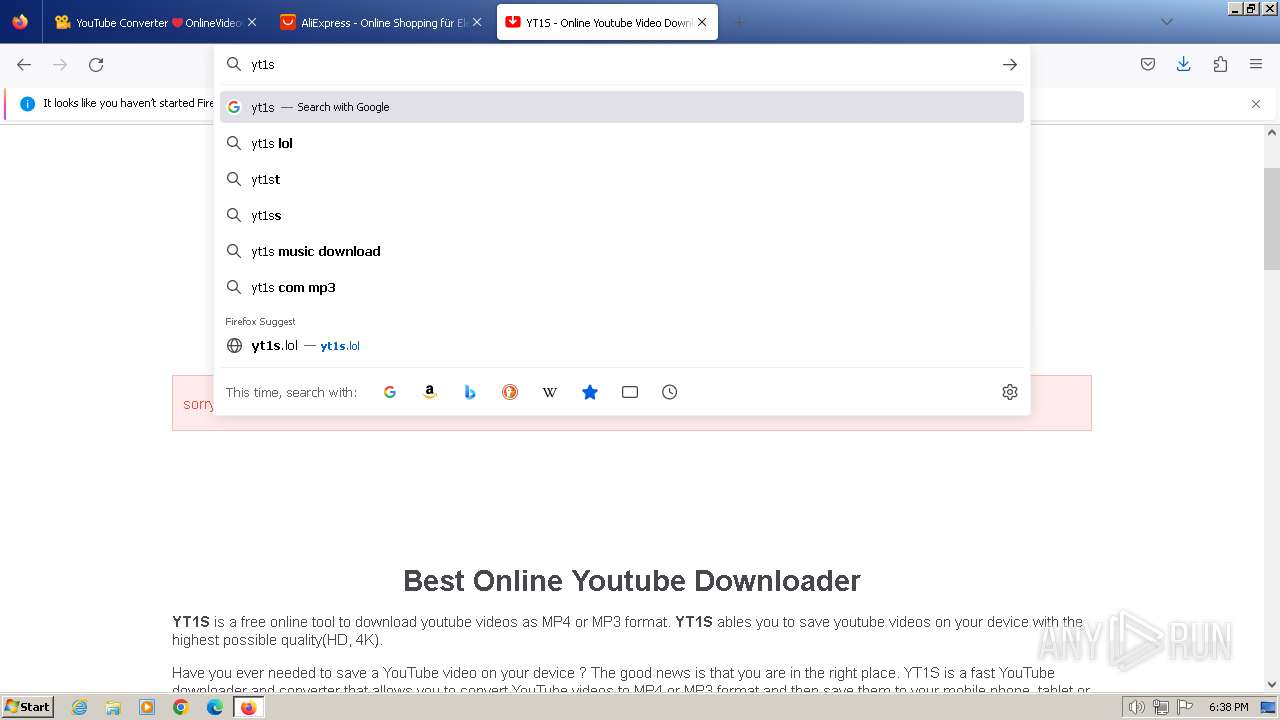The width and height of the screenshot is (1280, 720).
Task: Choose the 'yt1s lol' suggestion
Action: click(x=622, y=143)
